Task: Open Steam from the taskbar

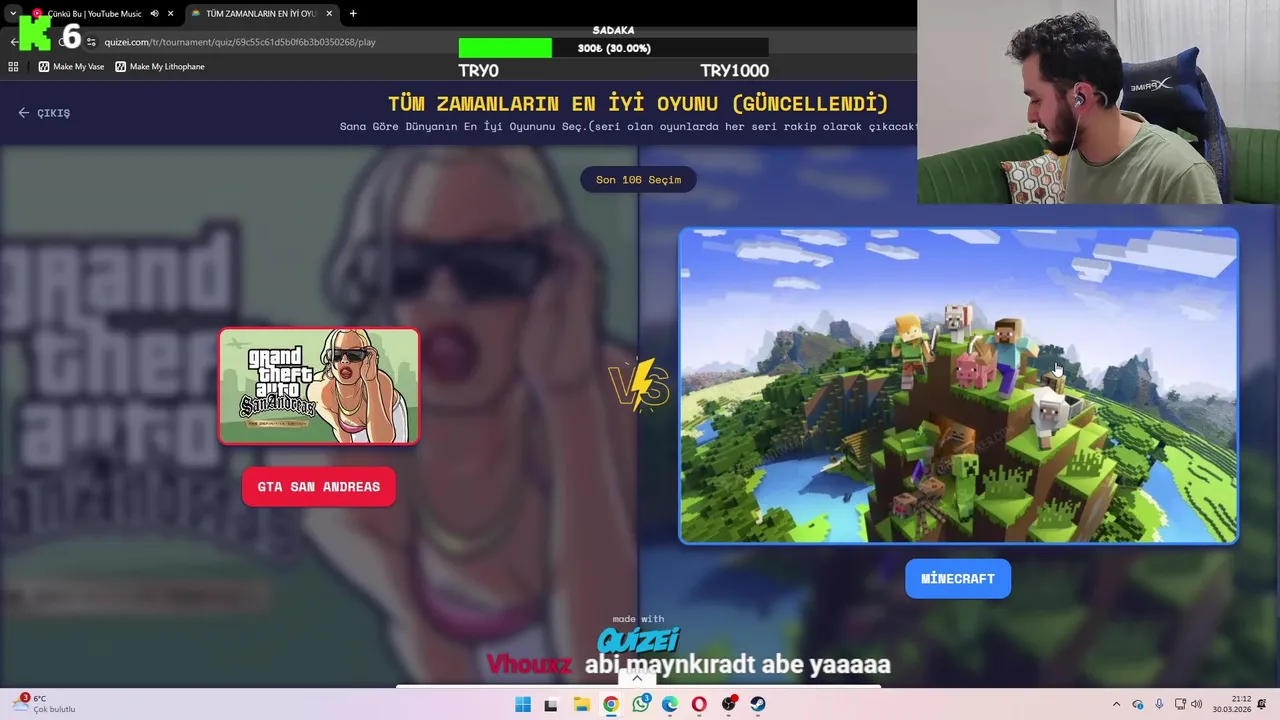Action: [x=758, y=705]
